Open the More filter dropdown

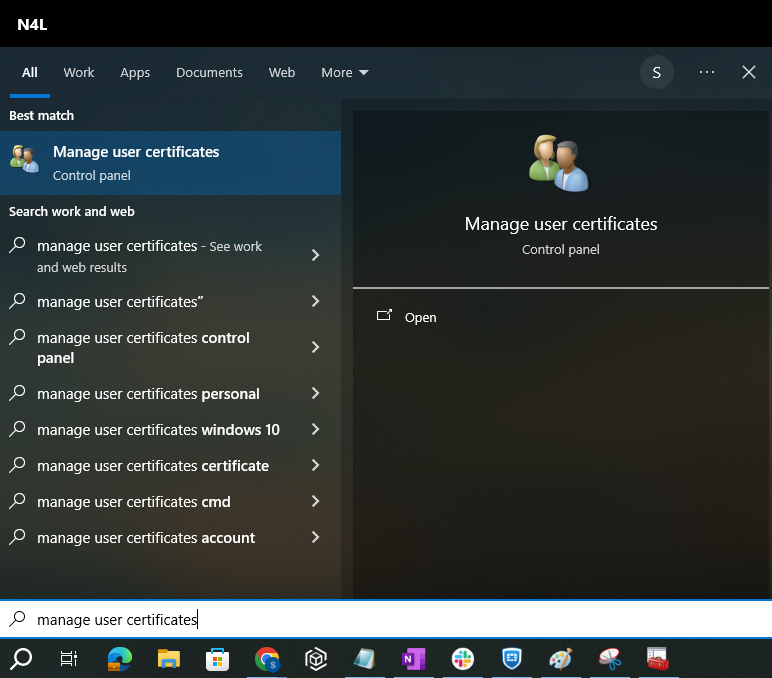point(344,72)
